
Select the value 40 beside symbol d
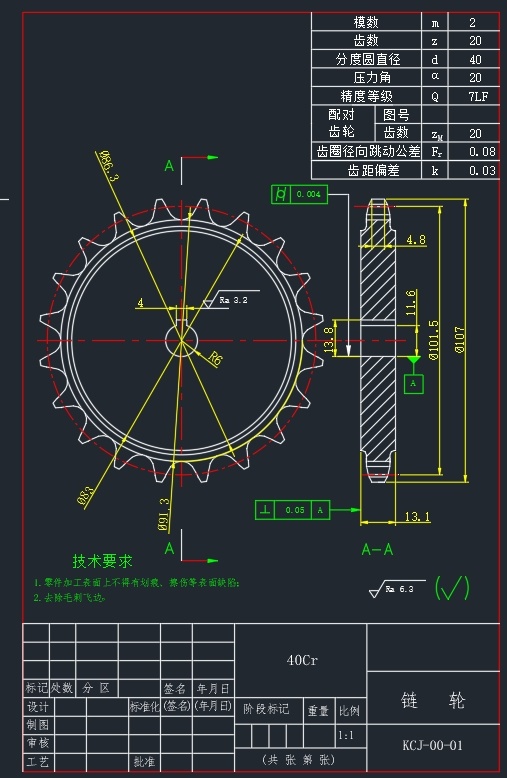point(475,60)
